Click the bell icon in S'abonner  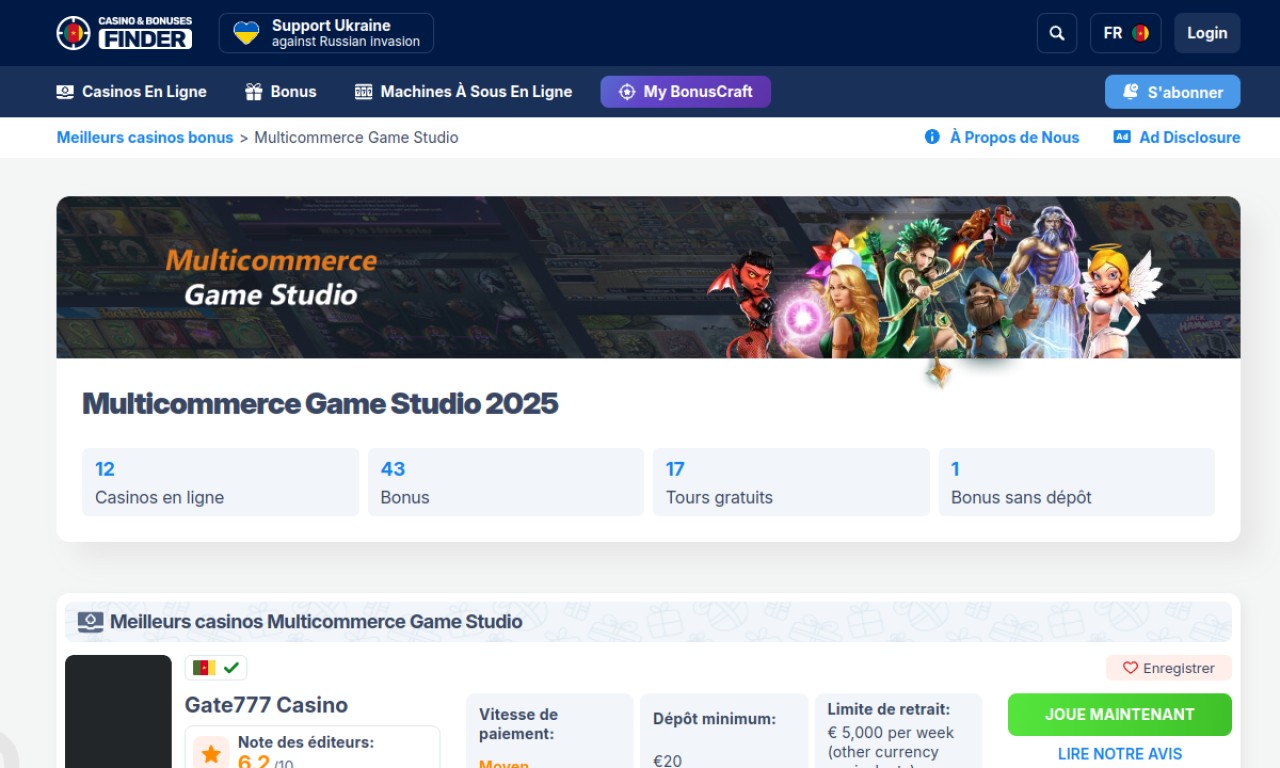(1131, 91)
